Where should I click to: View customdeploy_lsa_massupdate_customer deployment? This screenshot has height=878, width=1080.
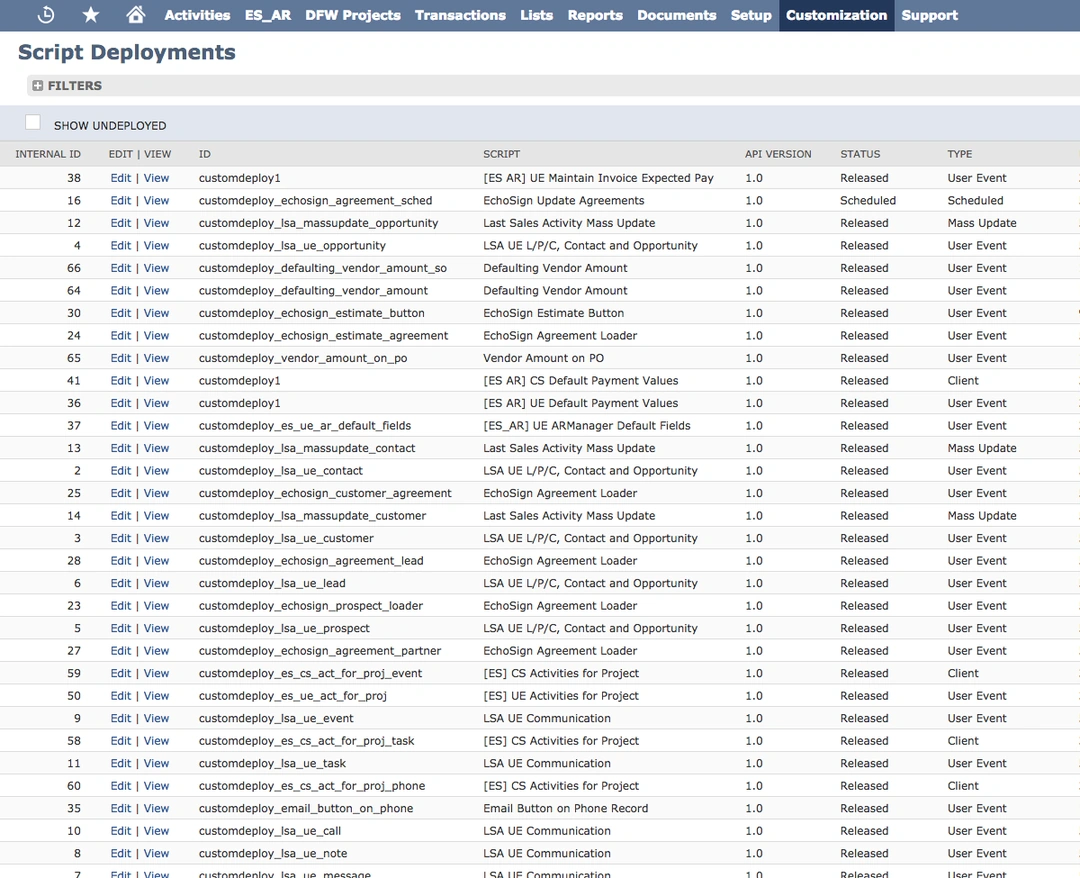coord(156,515)
